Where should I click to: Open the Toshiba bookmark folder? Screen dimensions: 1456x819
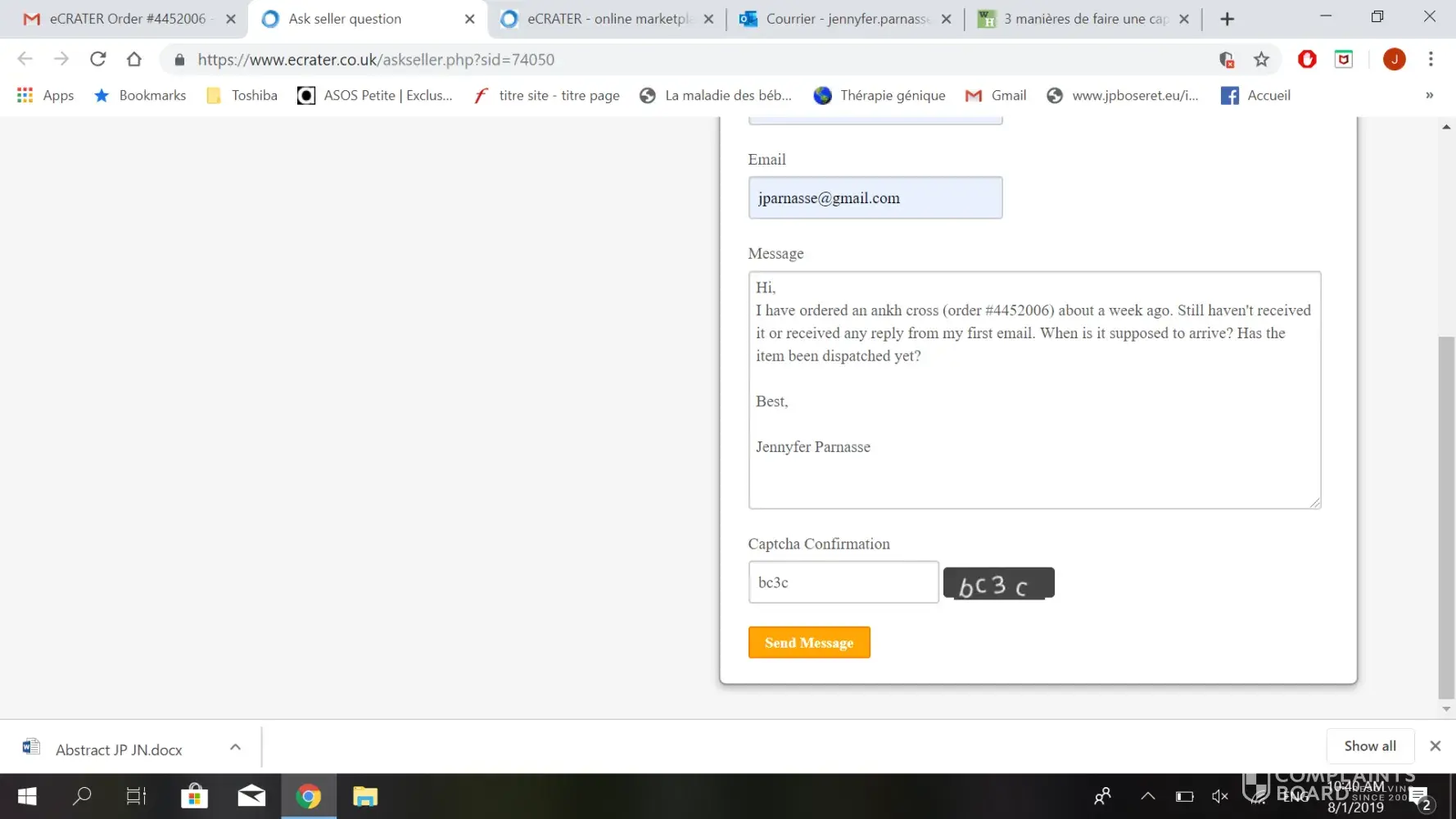242,95
